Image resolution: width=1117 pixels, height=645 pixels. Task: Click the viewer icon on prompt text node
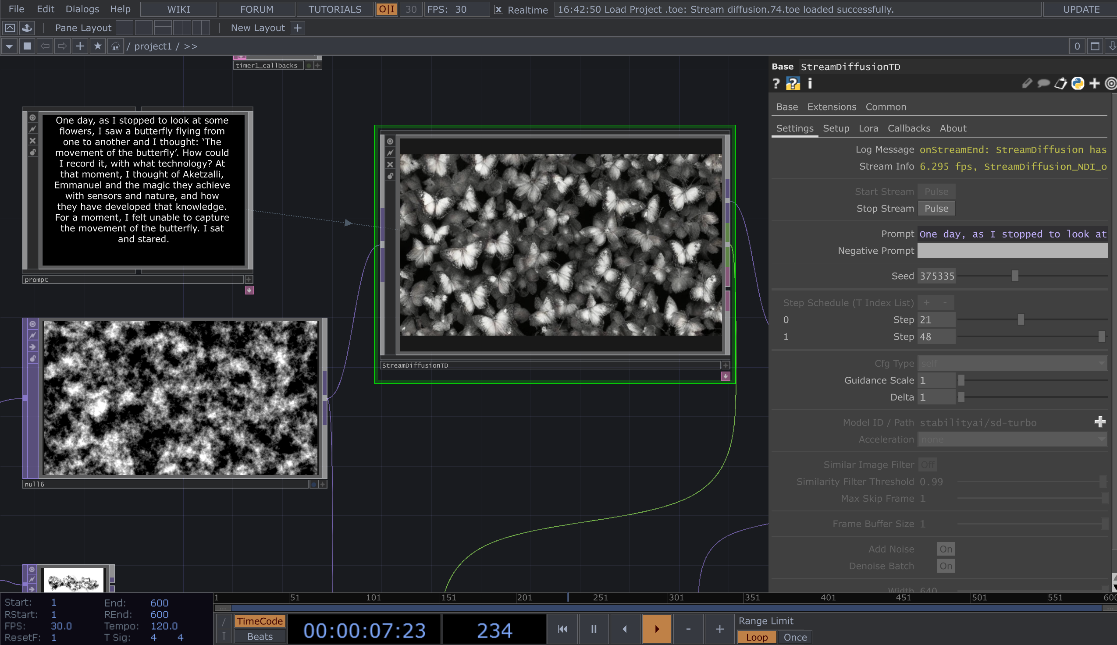coord(33,118)
